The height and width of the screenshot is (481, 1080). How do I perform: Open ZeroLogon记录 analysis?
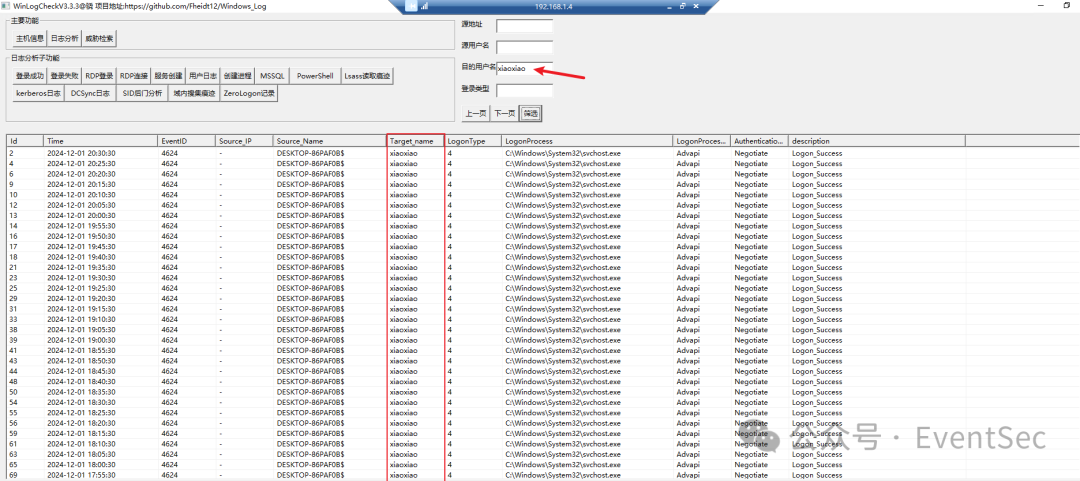click(249, 93)
